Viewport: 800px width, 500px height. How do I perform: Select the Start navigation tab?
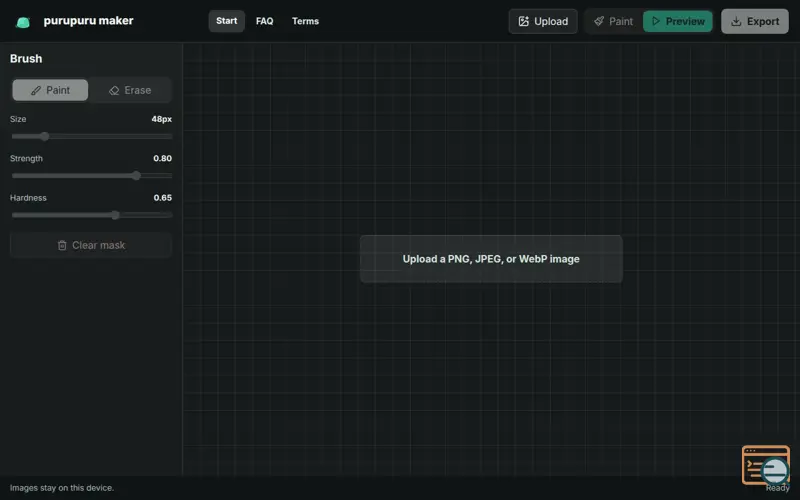227,21
